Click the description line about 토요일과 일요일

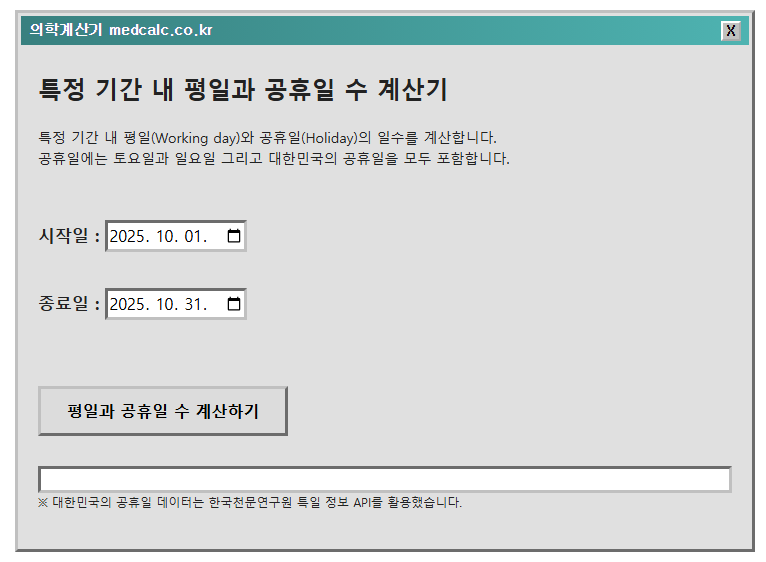pos(273,159)
